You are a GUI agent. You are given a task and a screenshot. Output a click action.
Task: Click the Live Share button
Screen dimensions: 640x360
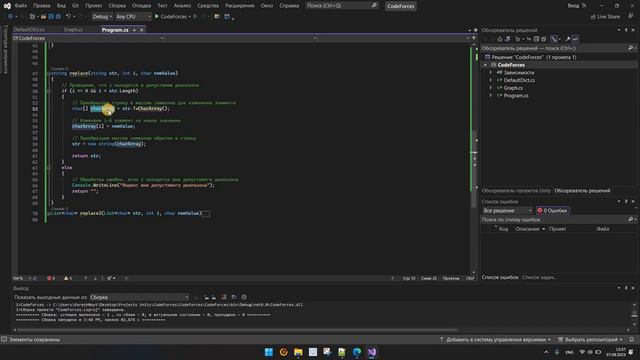[x=605, y=17]
